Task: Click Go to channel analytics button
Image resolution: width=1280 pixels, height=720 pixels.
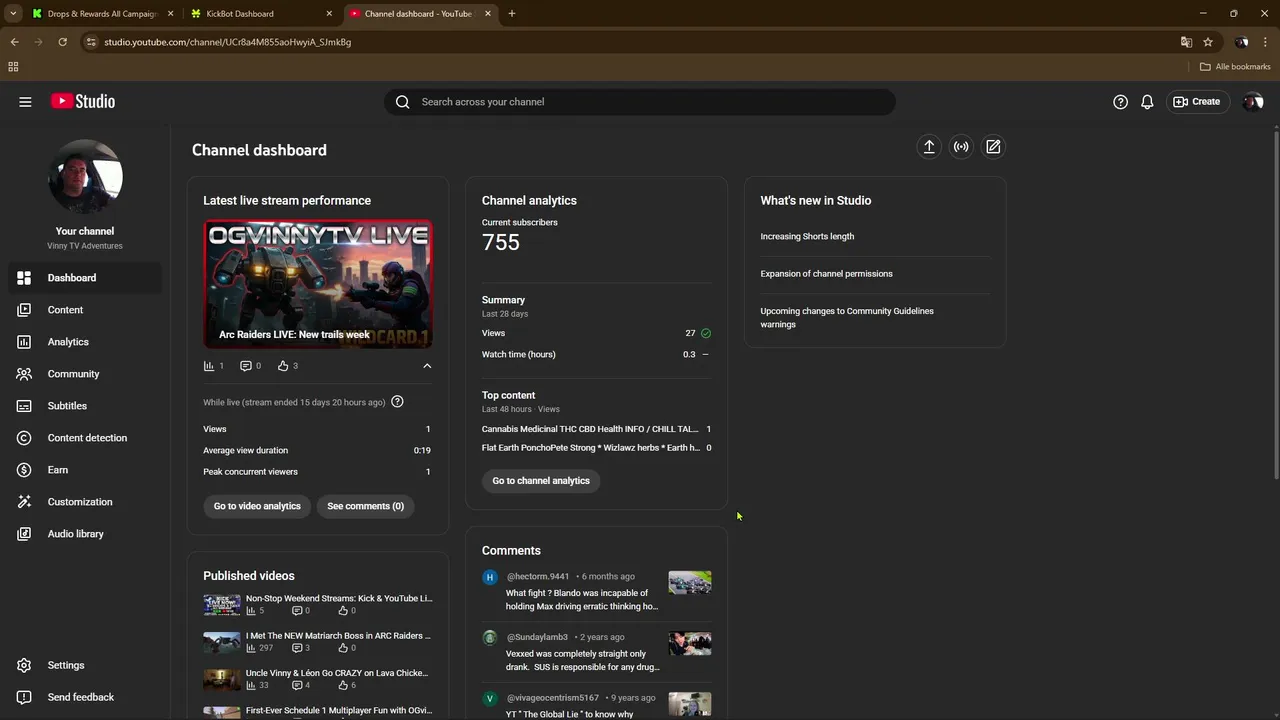Action: click(541, 481)
